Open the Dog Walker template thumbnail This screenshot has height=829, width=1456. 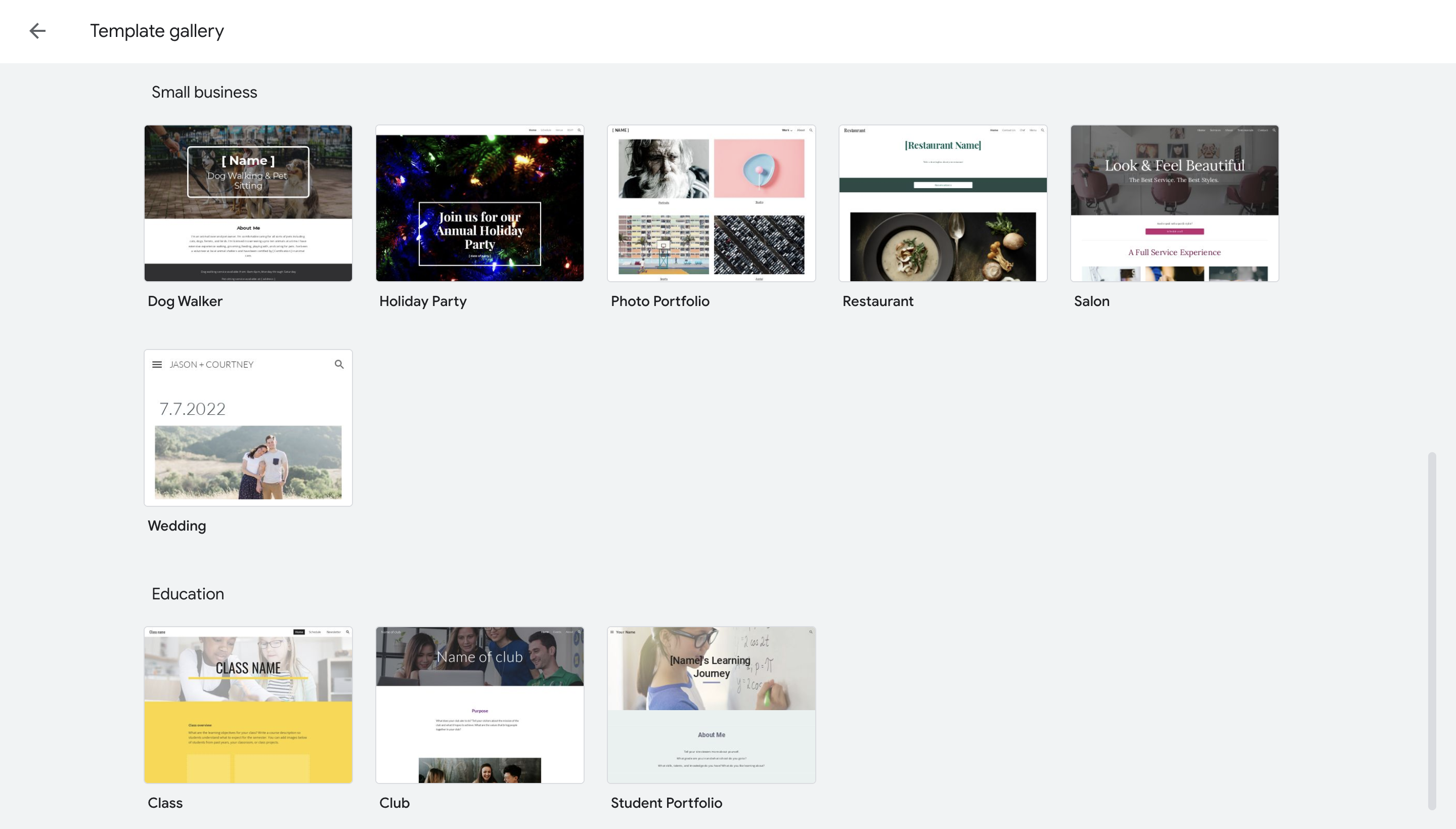pos(248,203)
